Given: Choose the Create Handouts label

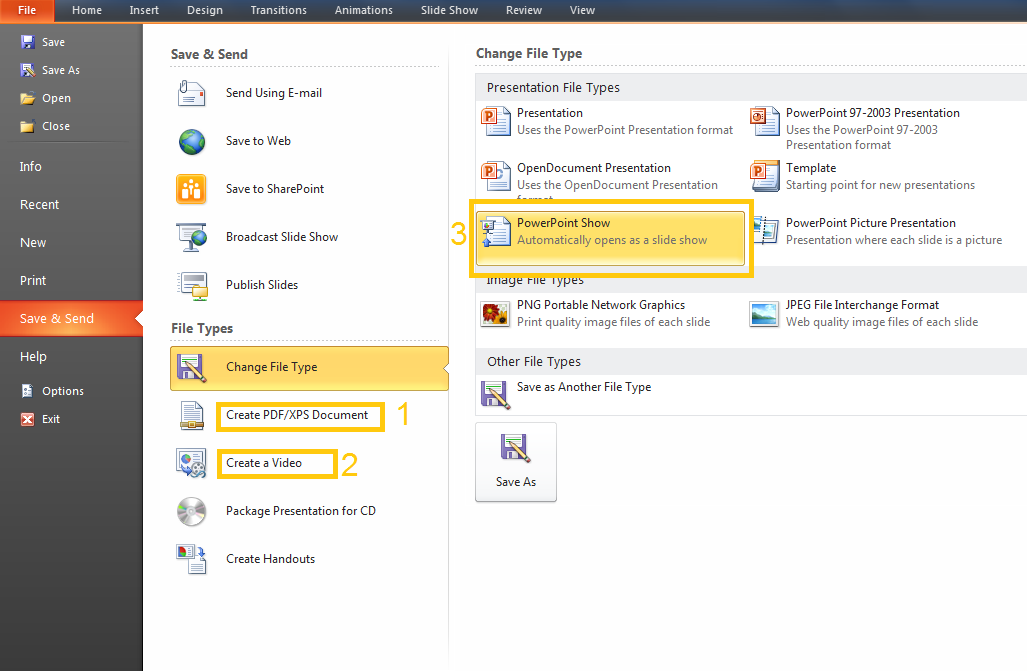Looking at the screenshot, I should pos(271,559).
